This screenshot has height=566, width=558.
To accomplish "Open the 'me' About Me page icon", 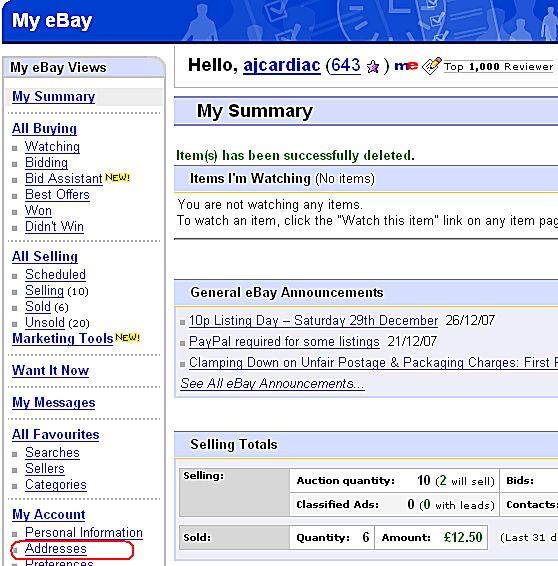I will (x=406, y=66).
